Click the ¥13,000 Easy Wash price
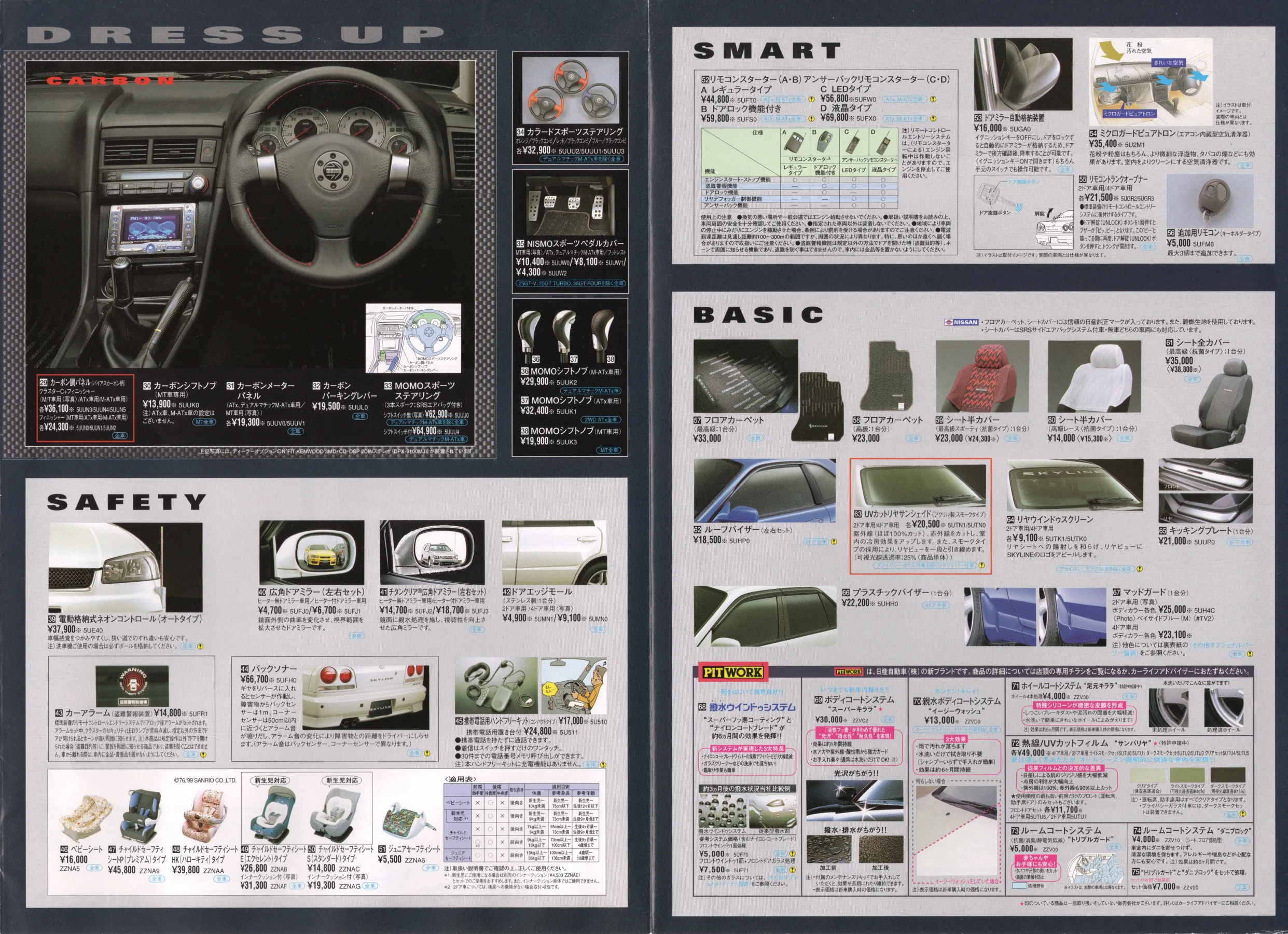This screenshot has height=934, width=1288. pos(939,720)
